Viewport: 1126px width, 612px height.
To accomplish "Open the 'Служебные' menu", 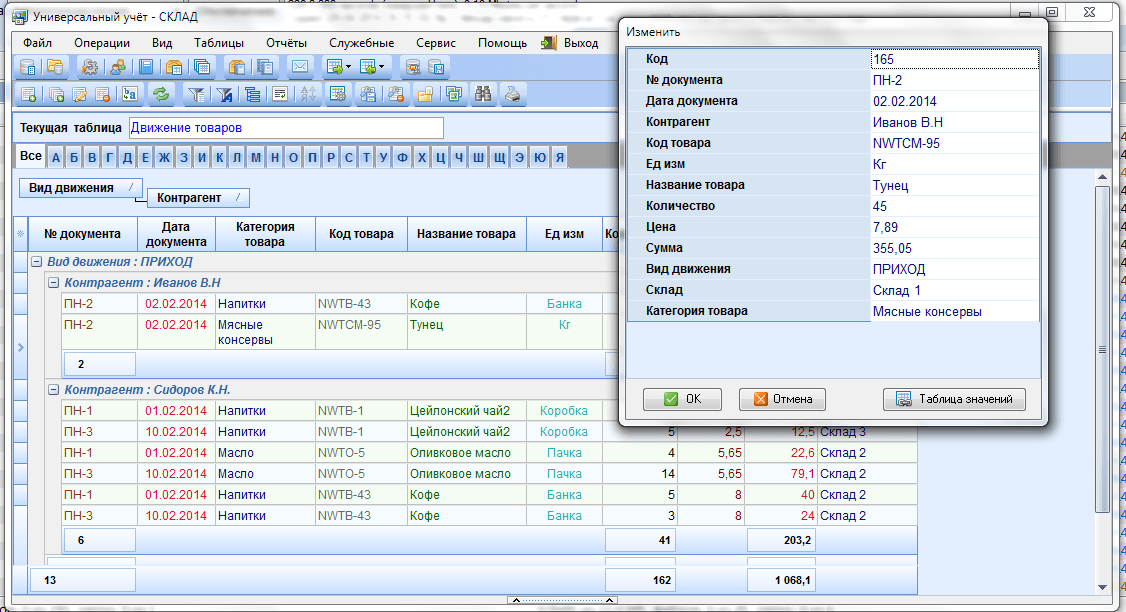I will [x=361, y=43].
